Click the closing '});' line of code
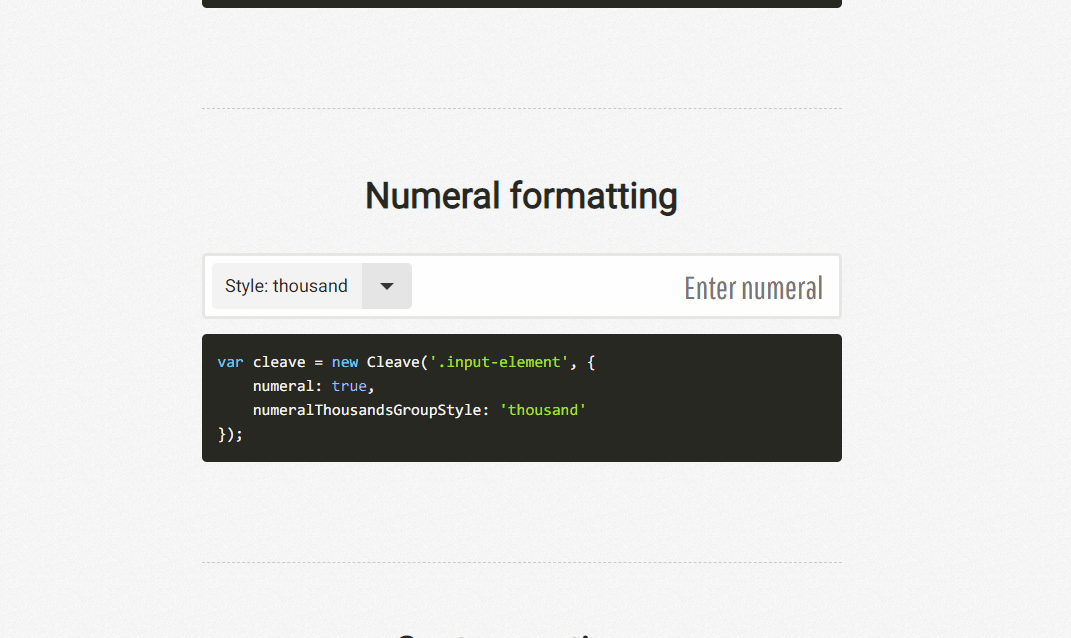Screen dimensions: 1071x638 pyautogui.click(x=230, y=434)
